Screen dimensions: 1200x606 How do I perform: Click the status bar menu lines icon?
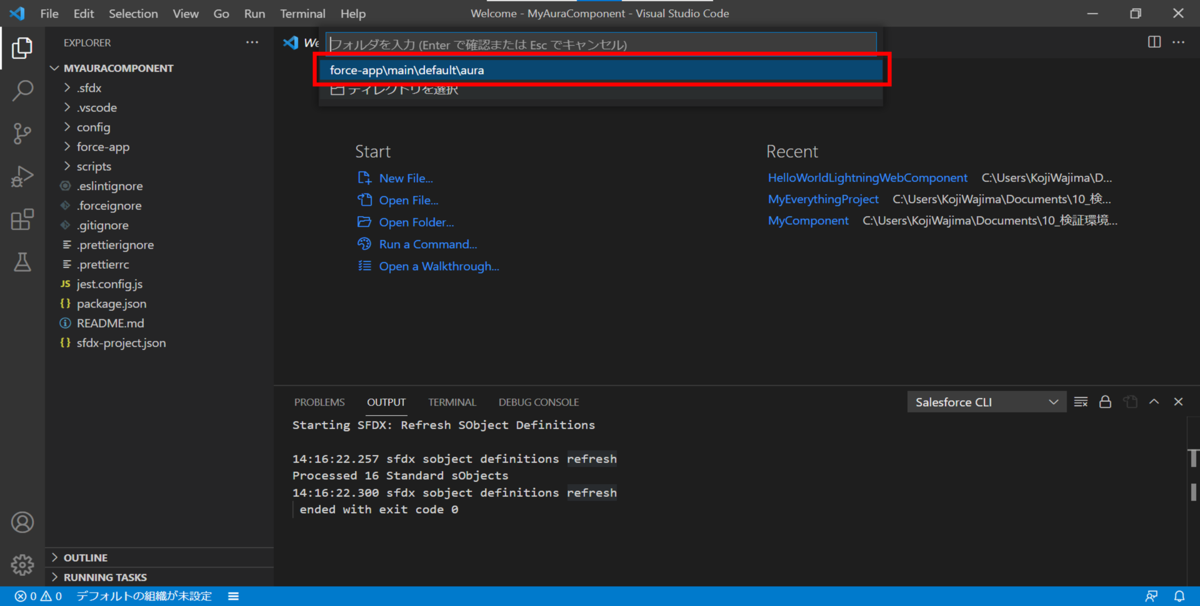tap(233, 596)
